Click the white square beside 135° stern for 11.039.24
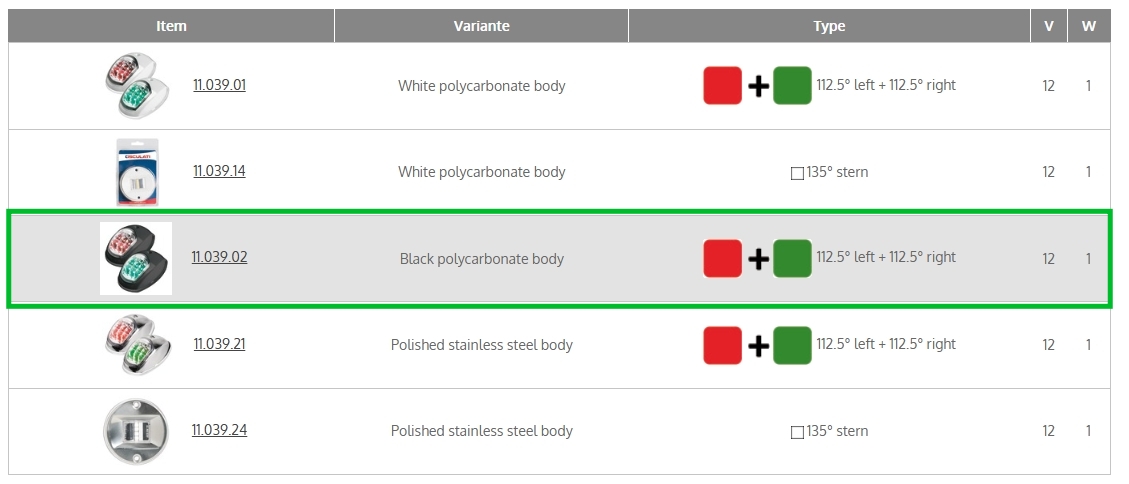The width and height of the screenshot is (1129, 484). click(x=797, y=432)
